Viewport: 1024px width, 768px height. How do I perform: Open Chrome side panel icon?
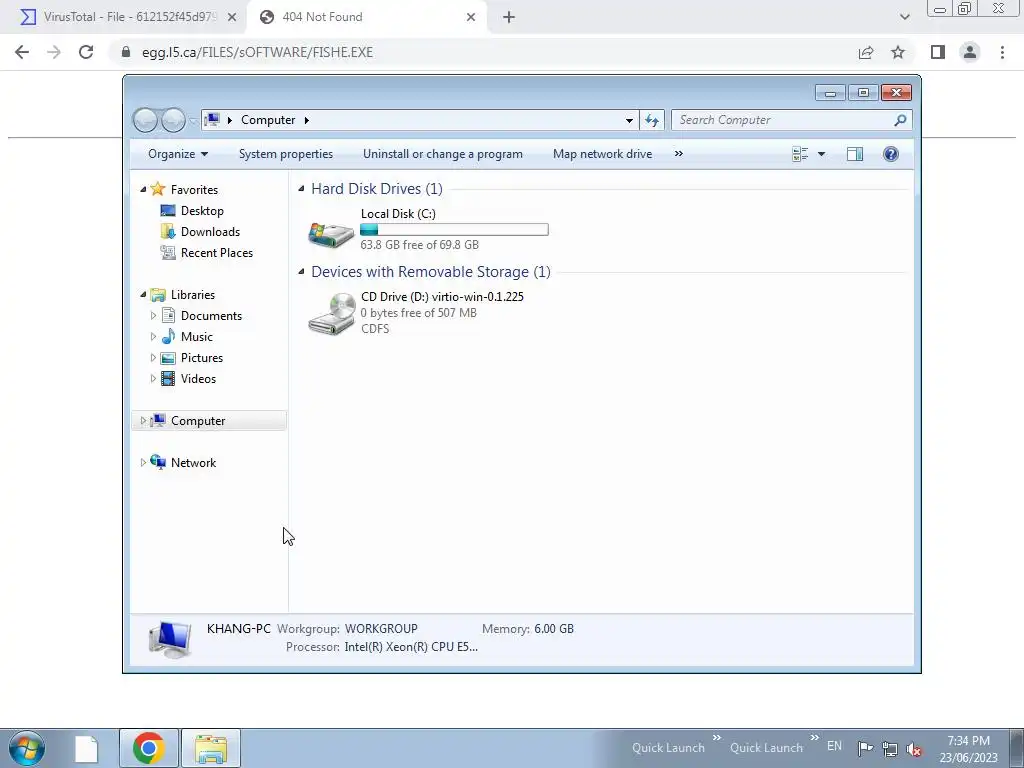point(938,52)
